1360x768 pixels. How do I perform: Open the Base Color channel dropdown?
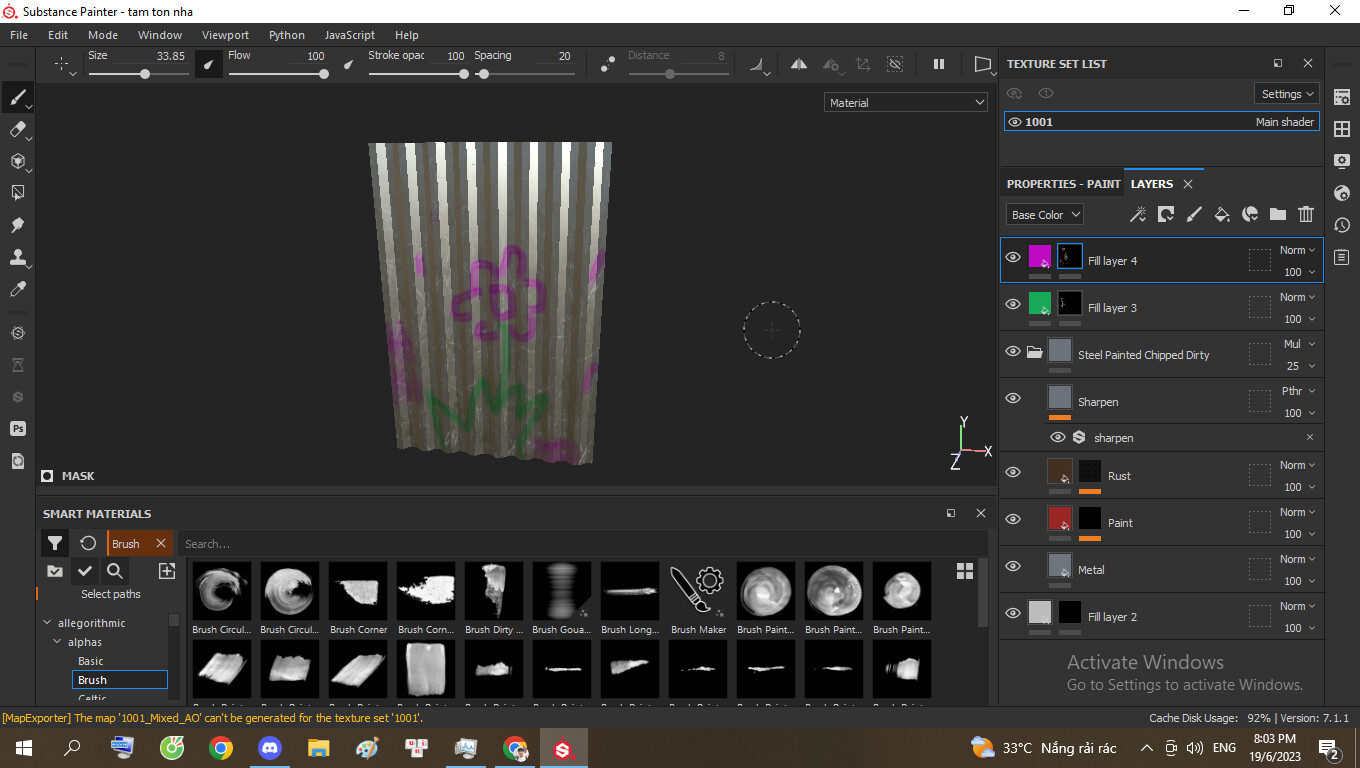click(x=1045, y=214)
